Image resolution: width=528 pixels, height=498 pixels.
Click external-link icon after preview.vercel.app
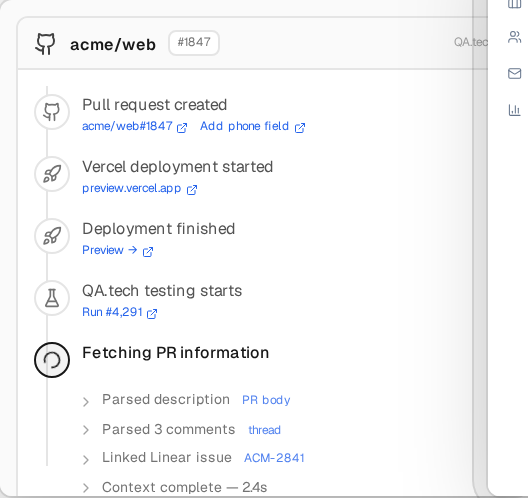pos(192,190)
